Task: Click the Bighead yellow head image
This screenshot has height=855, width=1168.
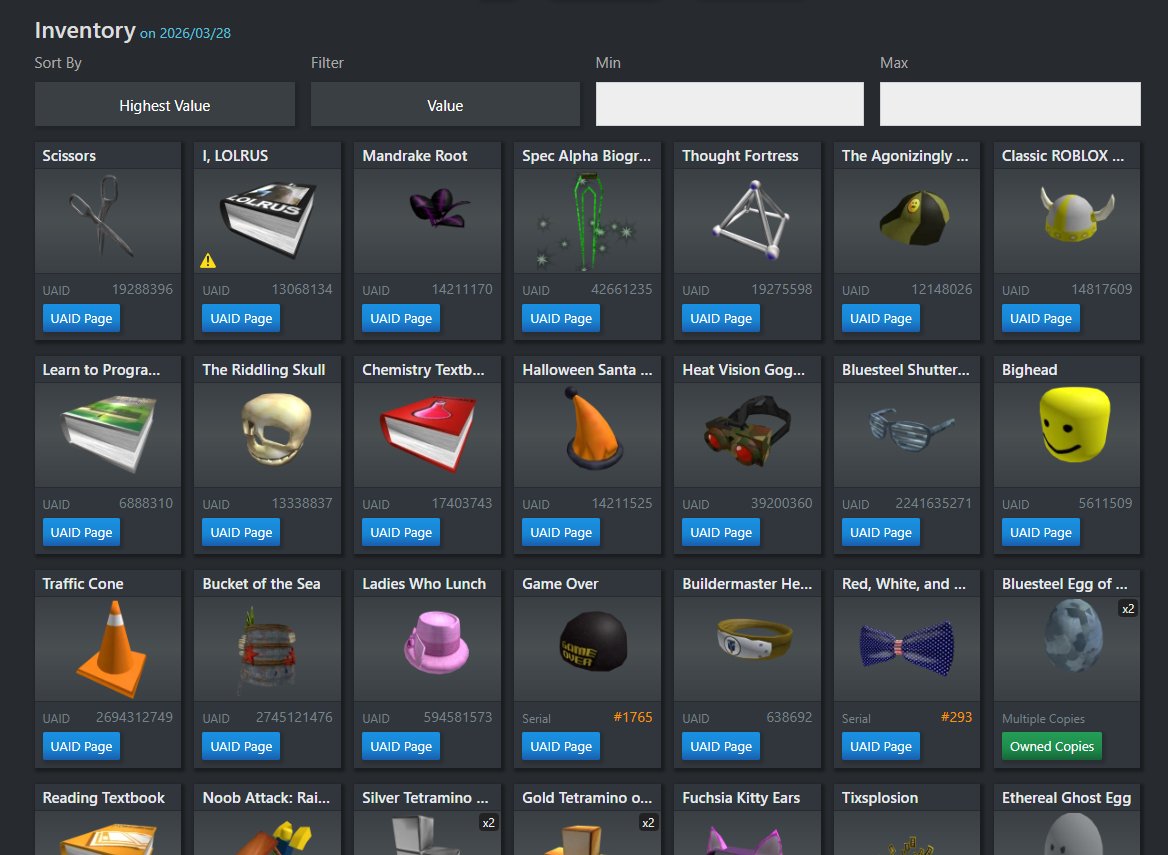Action: pos(1067,435)
